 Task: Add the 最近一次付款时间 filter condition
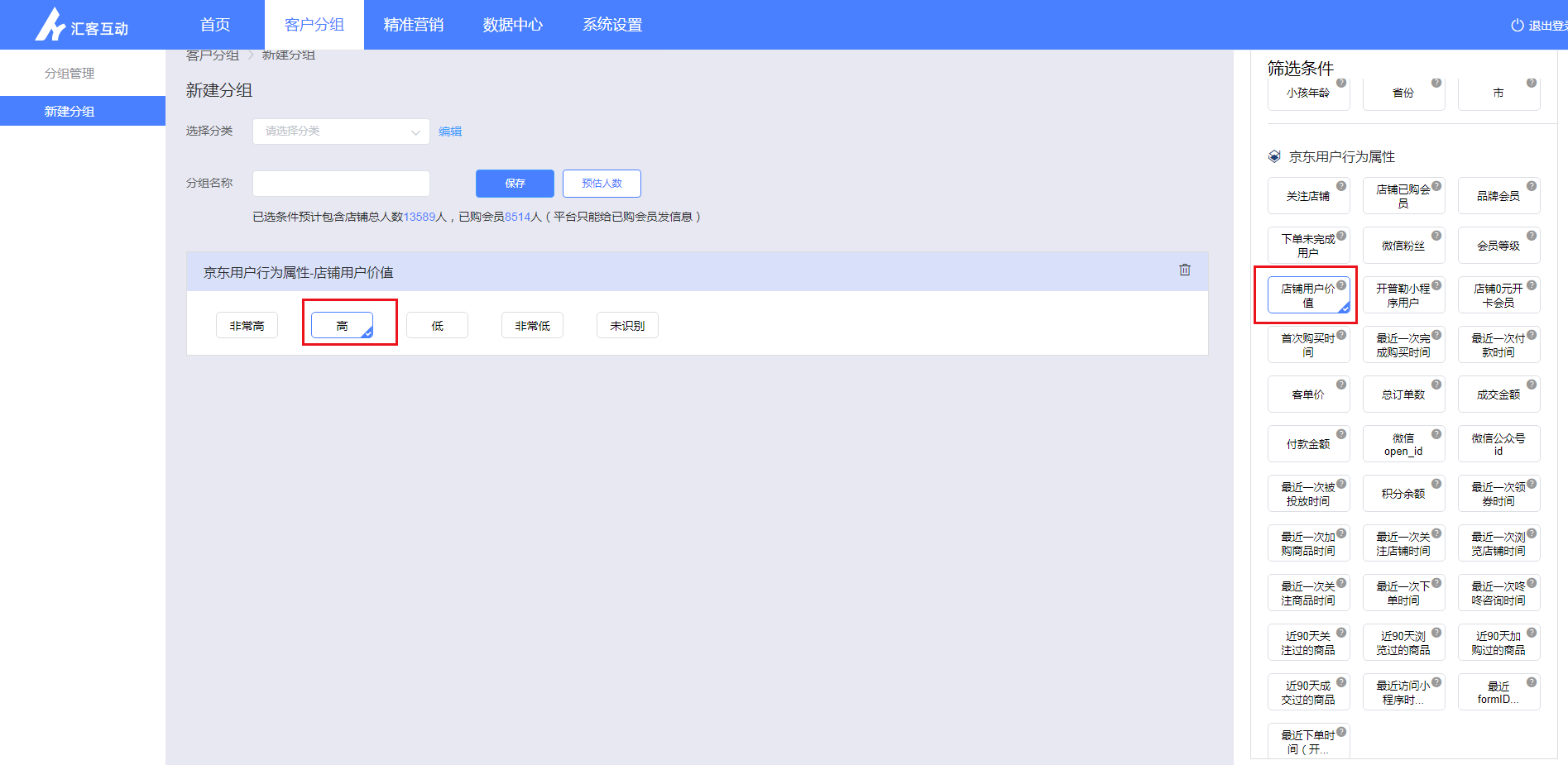1498,345
